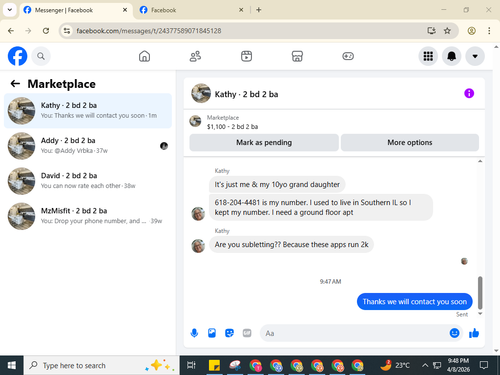Click the address bar URL
Screen dimensions: 500x375
tap(149, 31)
